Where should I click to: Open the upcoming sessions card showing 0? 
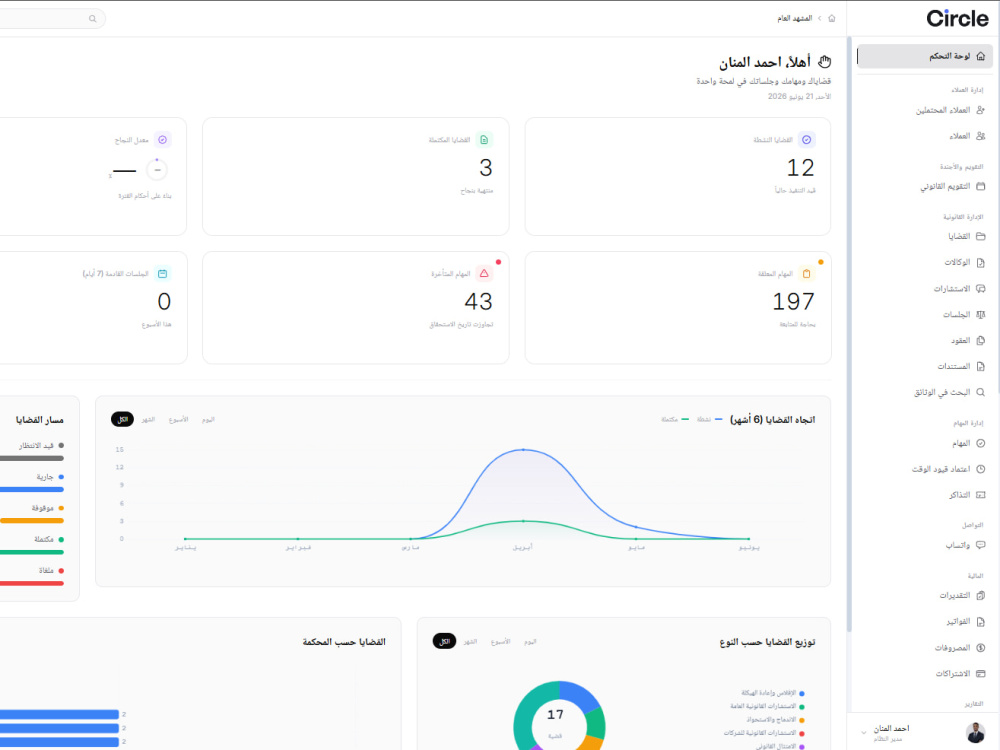[93, 308]
